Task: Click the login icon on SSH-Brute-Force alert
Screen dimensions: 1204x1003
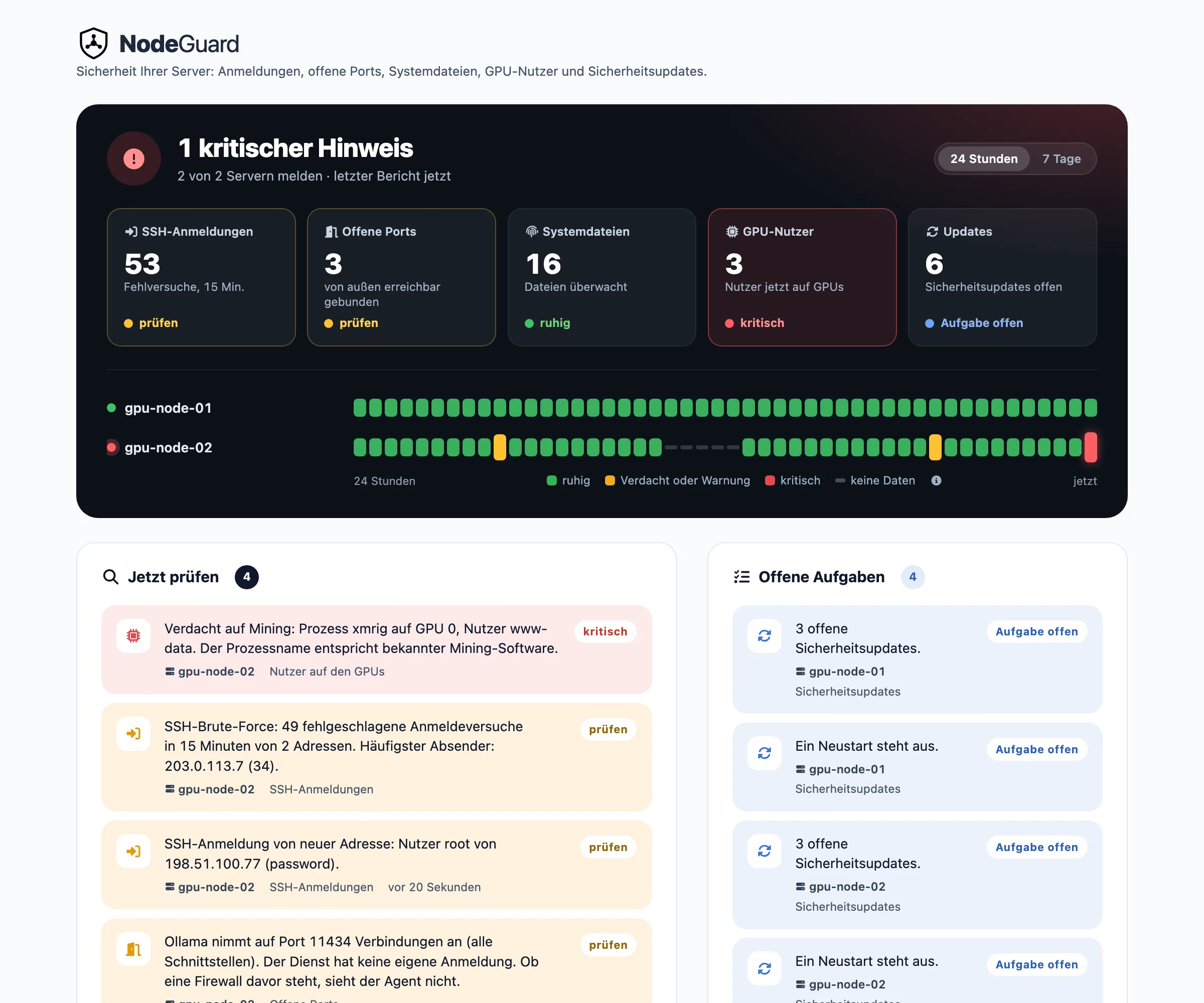Action: pyautogui.click(x=133, y=734)
